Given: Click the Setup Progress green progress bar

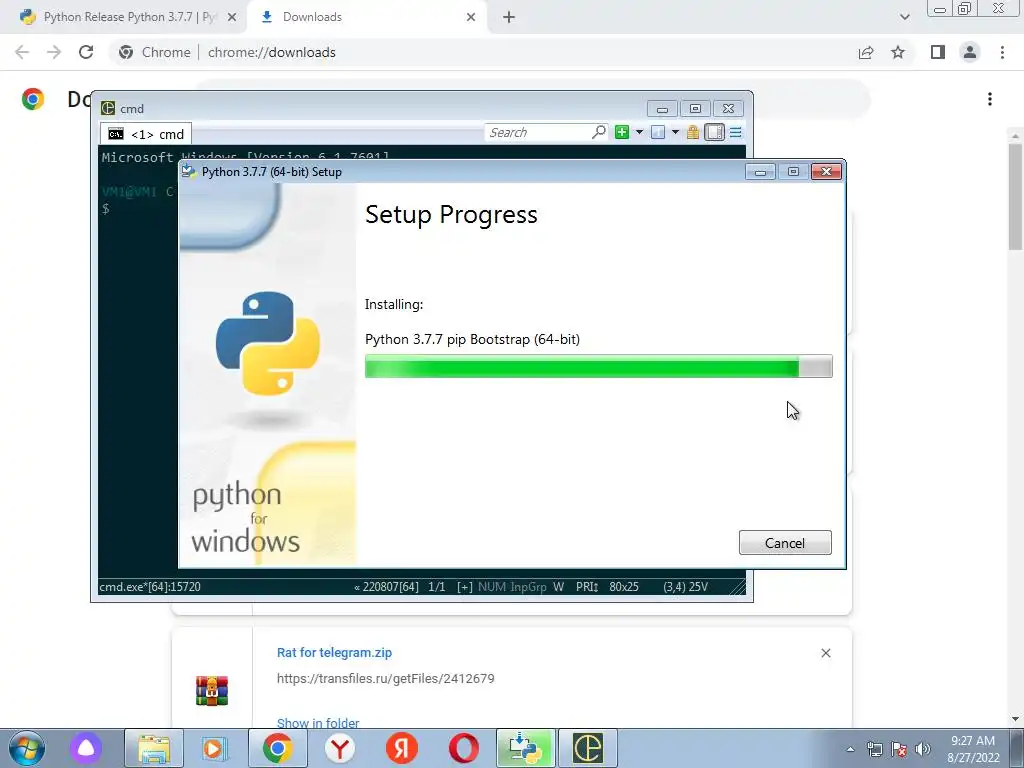Looking at the screenshot, I should point(598,366).
